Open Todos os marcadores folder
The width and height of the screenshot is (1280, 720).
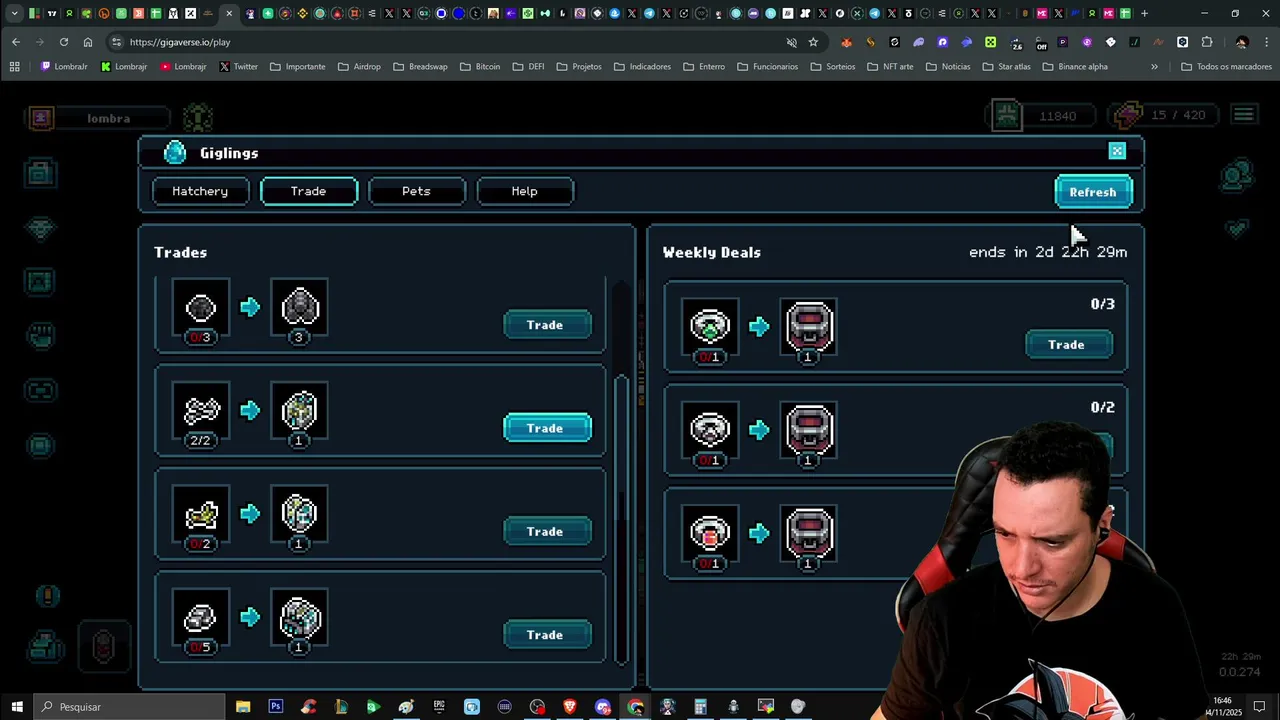click(x=1226, y=67)
